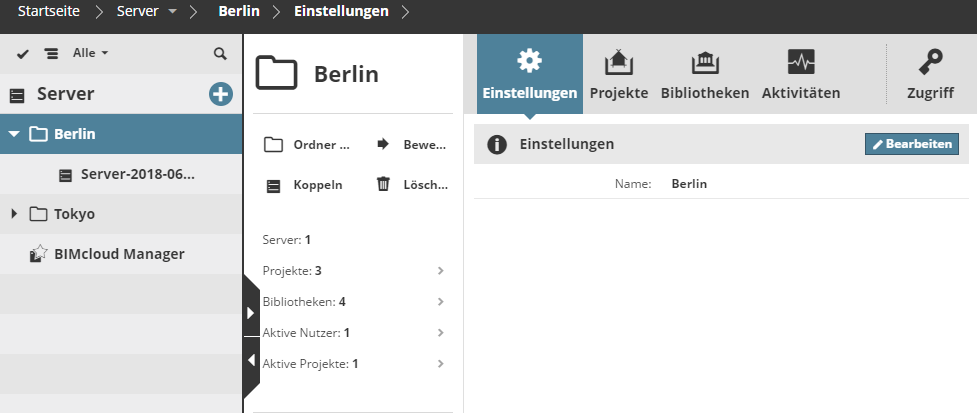Click the Bearbeiten button

click(911, 144)
